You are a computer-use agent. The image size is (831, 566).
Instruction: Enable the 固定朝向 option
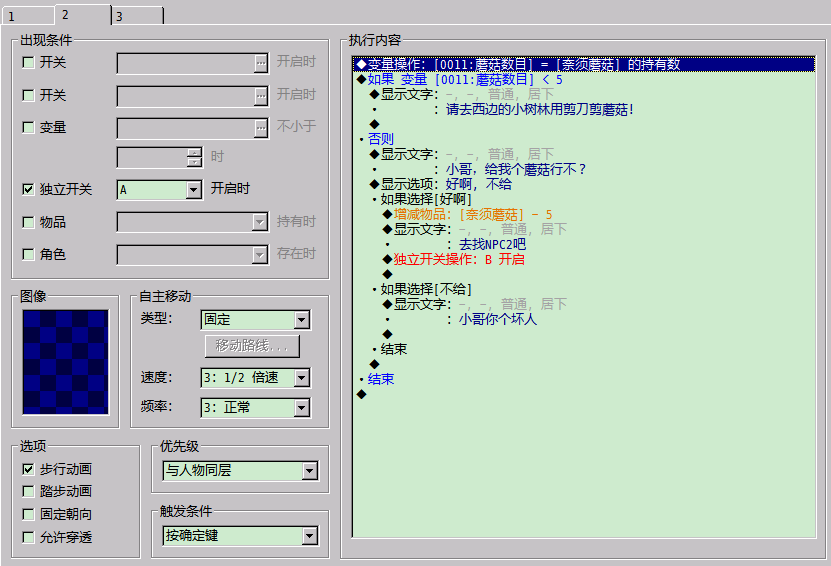tap(28, 514)
